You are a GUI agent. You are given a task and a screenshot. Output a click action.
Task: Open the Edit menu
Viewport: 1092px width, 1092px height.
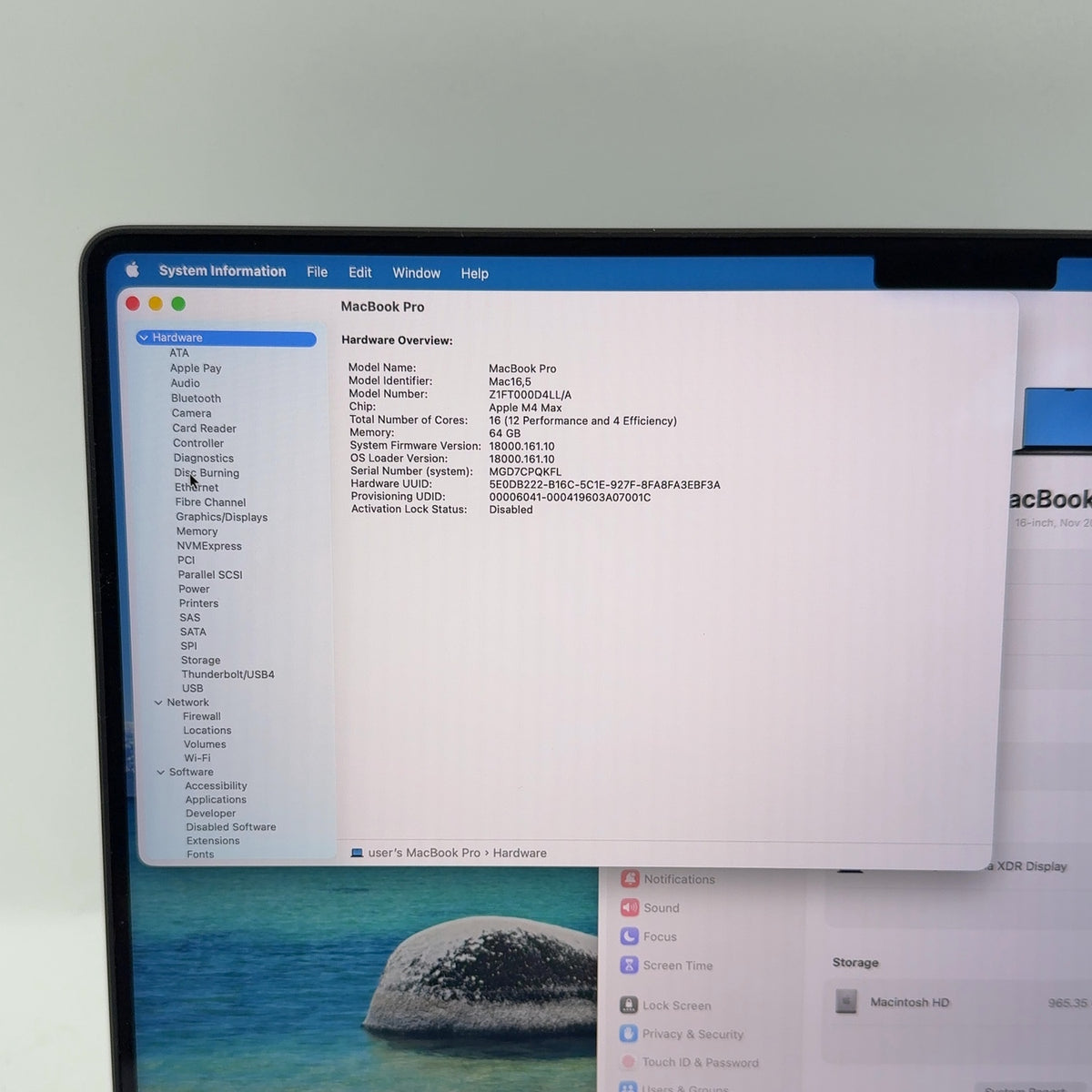[x=359, y=272]
